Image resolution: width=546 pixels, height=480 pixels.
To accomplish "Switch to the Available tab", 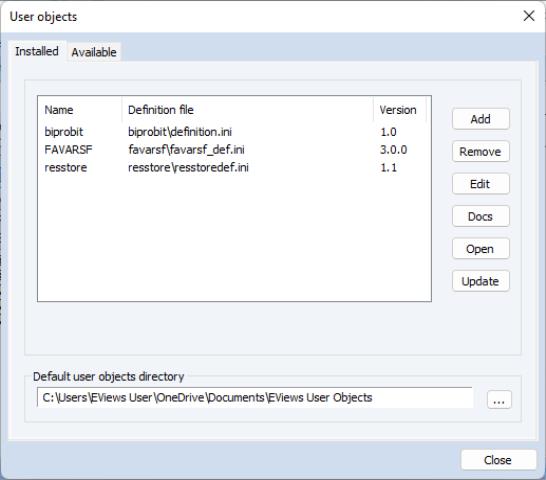I will point(94,52).
